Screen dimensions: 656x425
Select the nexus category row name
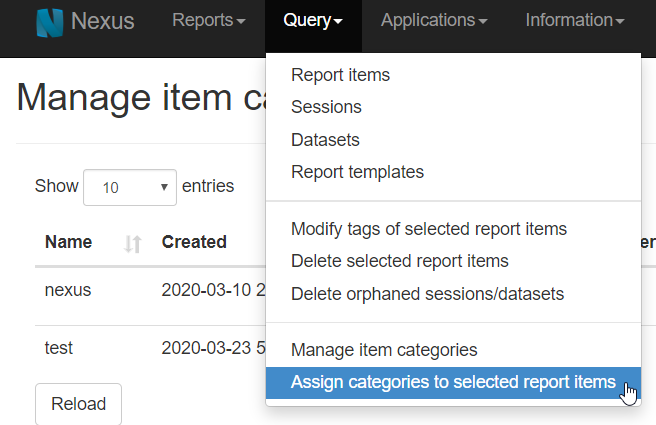(x=68, y=290)
